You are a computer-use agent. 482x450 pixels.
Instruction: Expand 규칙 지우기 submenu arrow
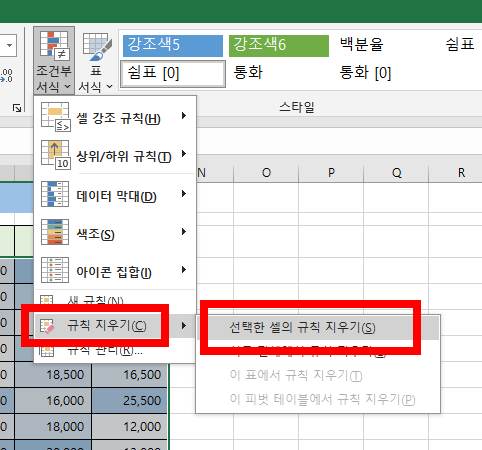click(184, 326)
